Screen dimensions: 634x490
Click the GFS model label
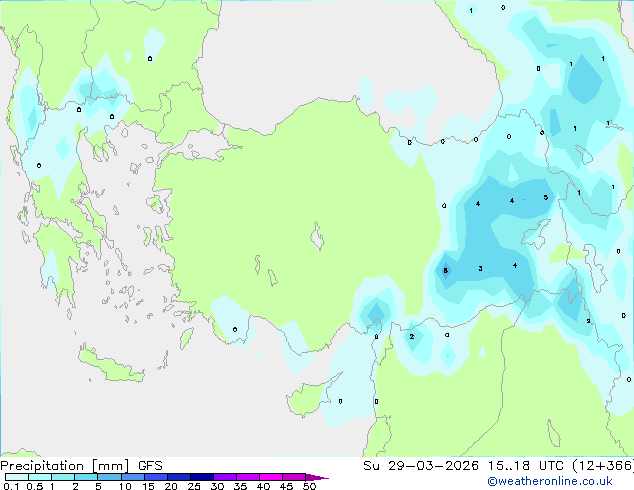click(x=150, y=466)
